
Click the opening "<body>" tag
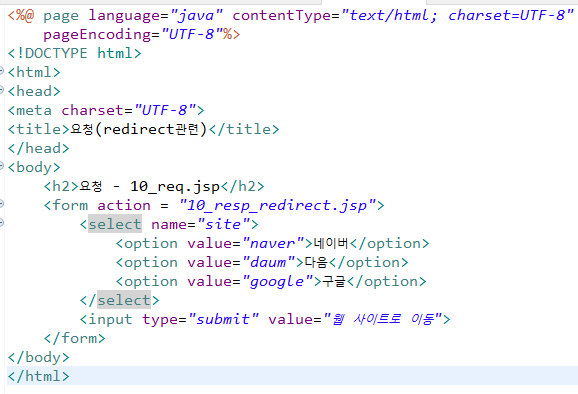click(x=34, y=168)
